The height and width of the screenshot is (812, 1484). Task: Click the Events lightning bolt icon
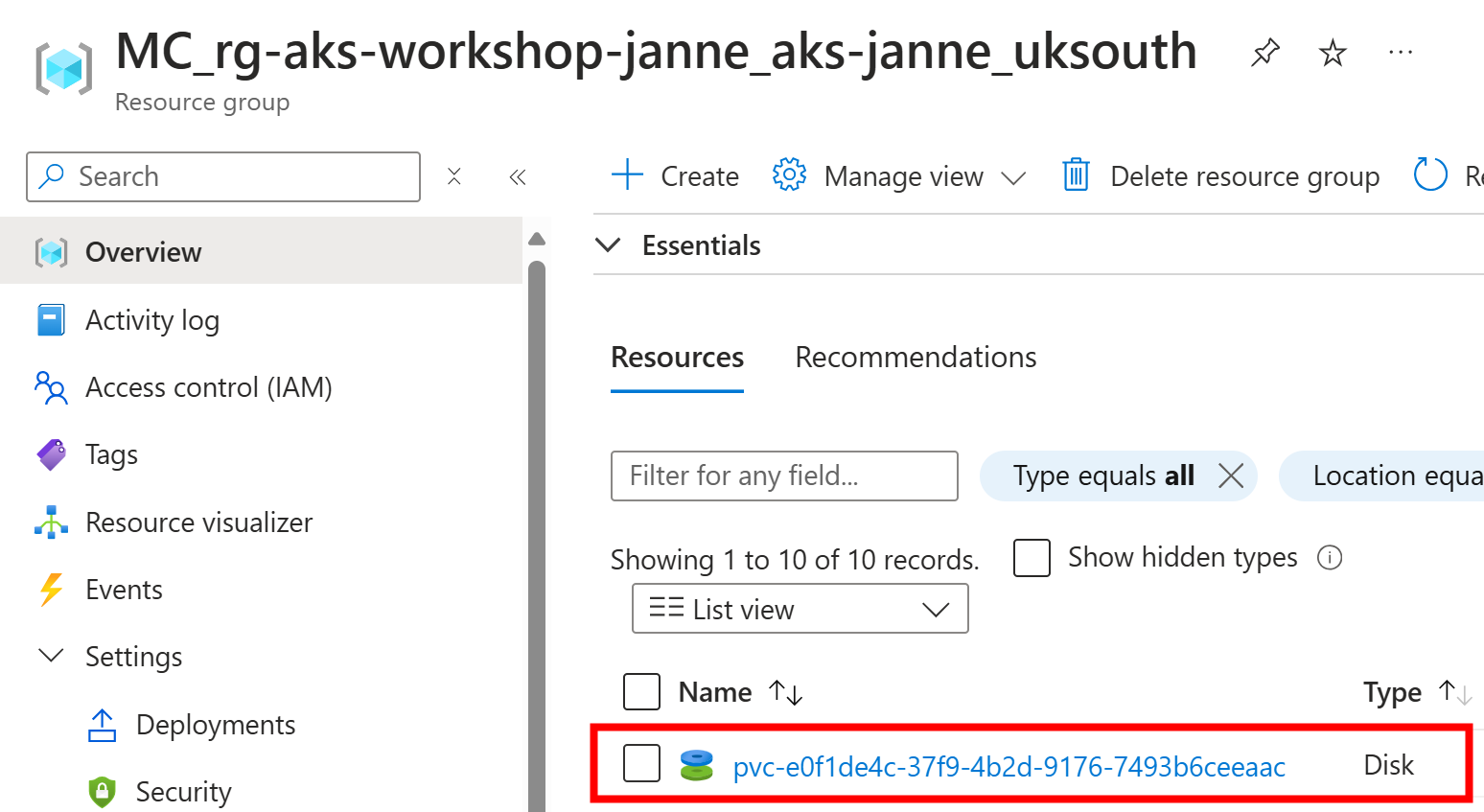click(51, 590)
